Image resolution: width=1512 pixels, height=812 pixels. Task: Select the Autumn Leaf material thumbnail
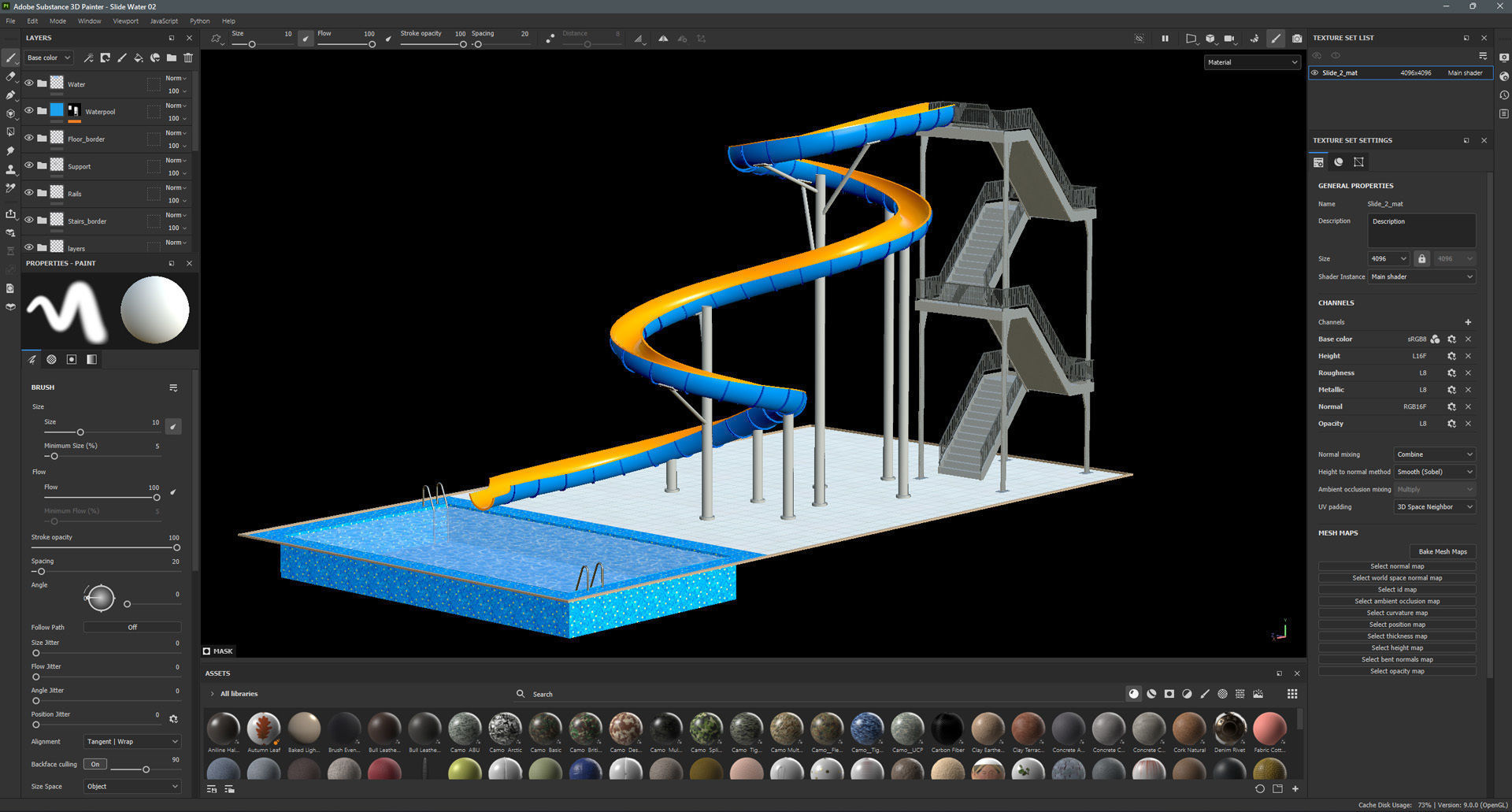click(263, 729)
